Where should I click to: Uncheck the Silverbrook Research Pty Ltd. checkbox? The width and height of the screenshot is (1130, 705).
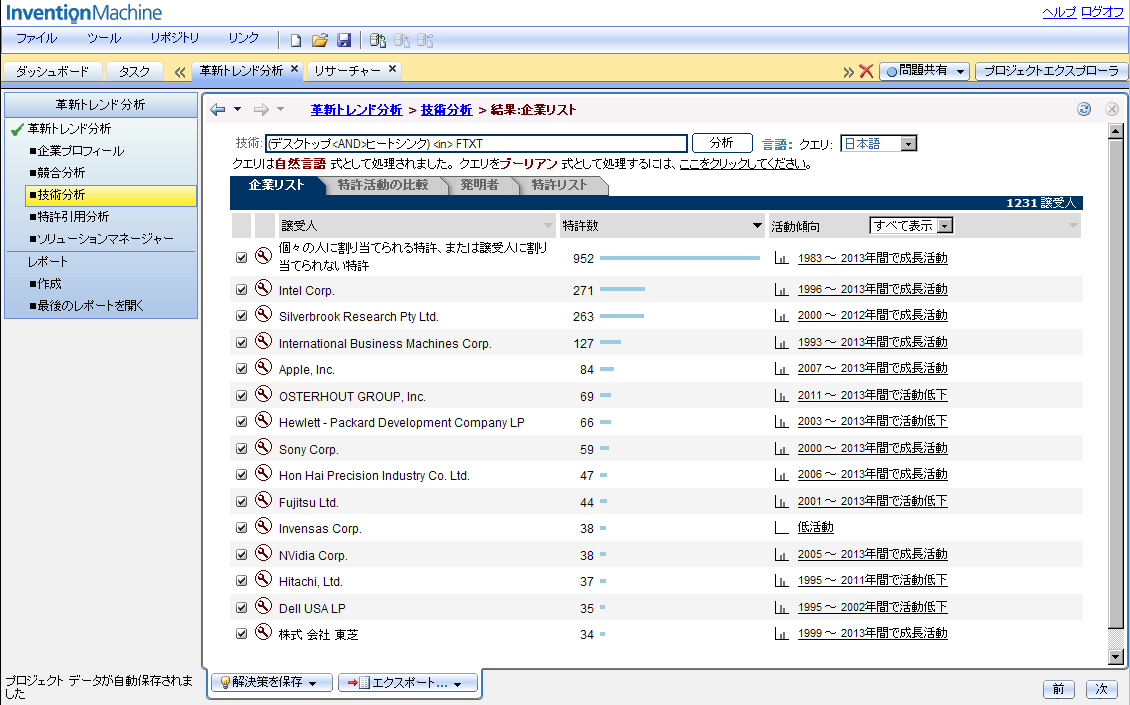pyautogui.click(x=241, y=316)
